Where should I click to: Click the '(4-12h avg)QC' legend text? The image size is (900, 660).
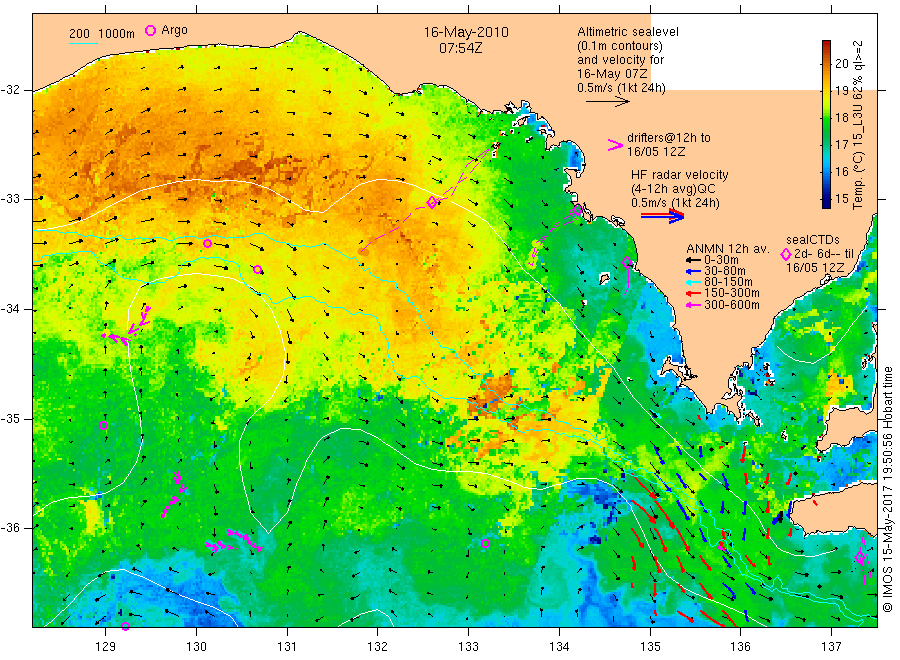point(673,189)
